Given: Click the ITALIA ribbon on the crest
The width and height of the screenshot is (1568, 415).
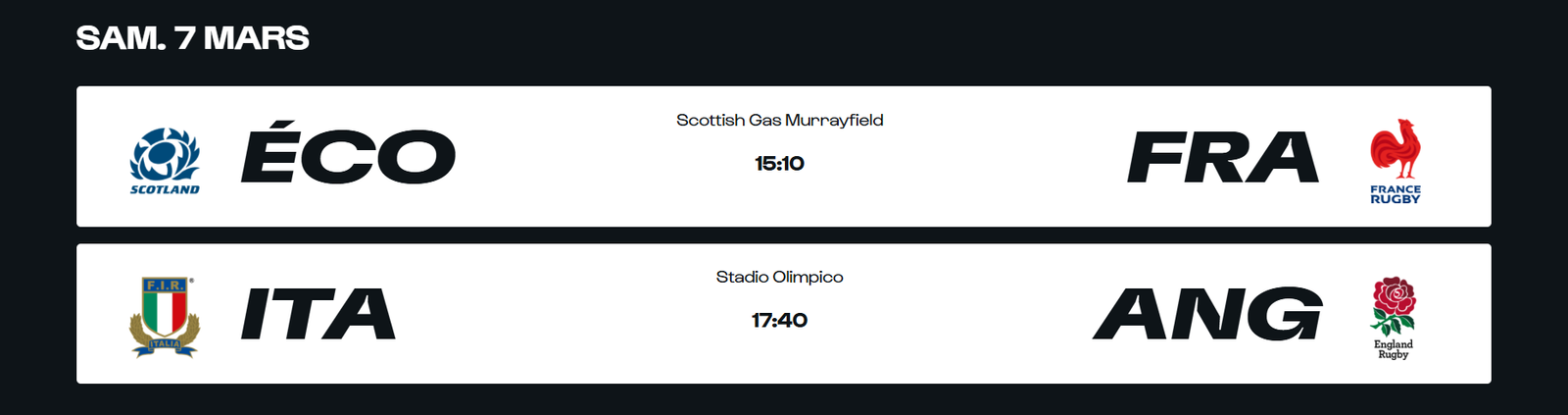Looking at the screenshot, I should tap(165, 343).
